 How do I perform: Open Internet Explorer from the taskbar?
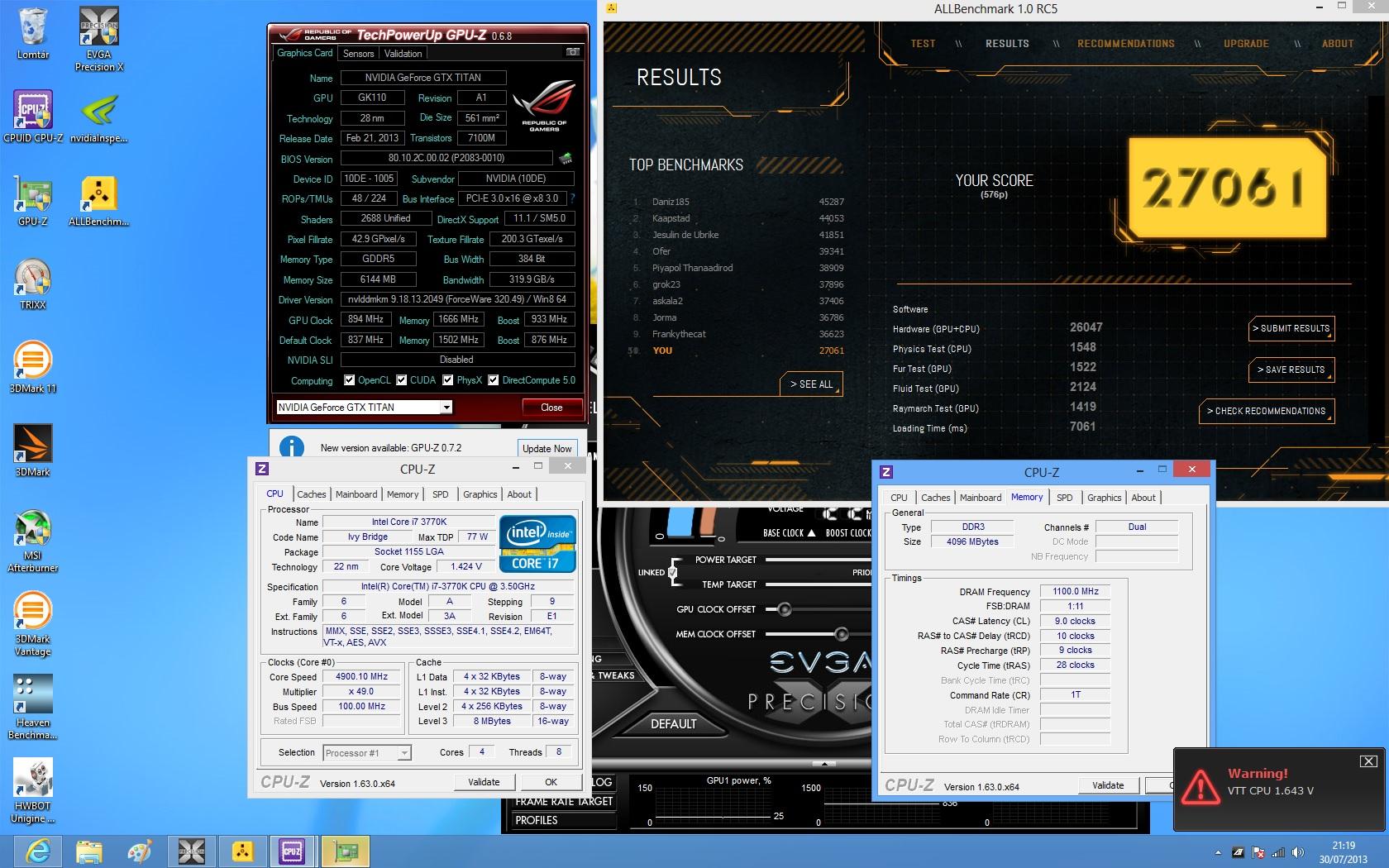click(38, 851)
